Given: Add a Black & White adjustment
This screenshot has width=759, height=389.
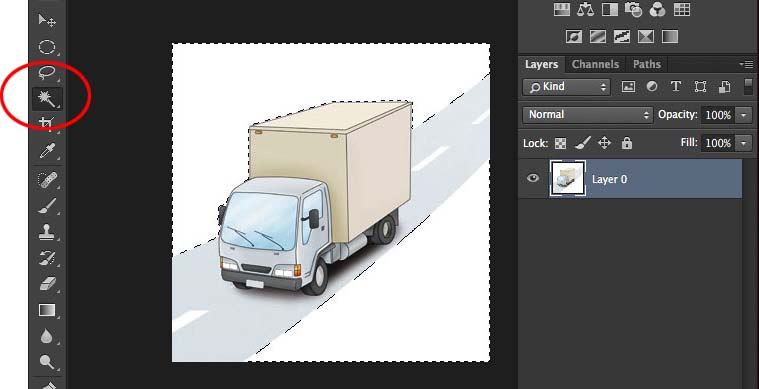Looking at the screenshot, I should click(x=610, y=9).
